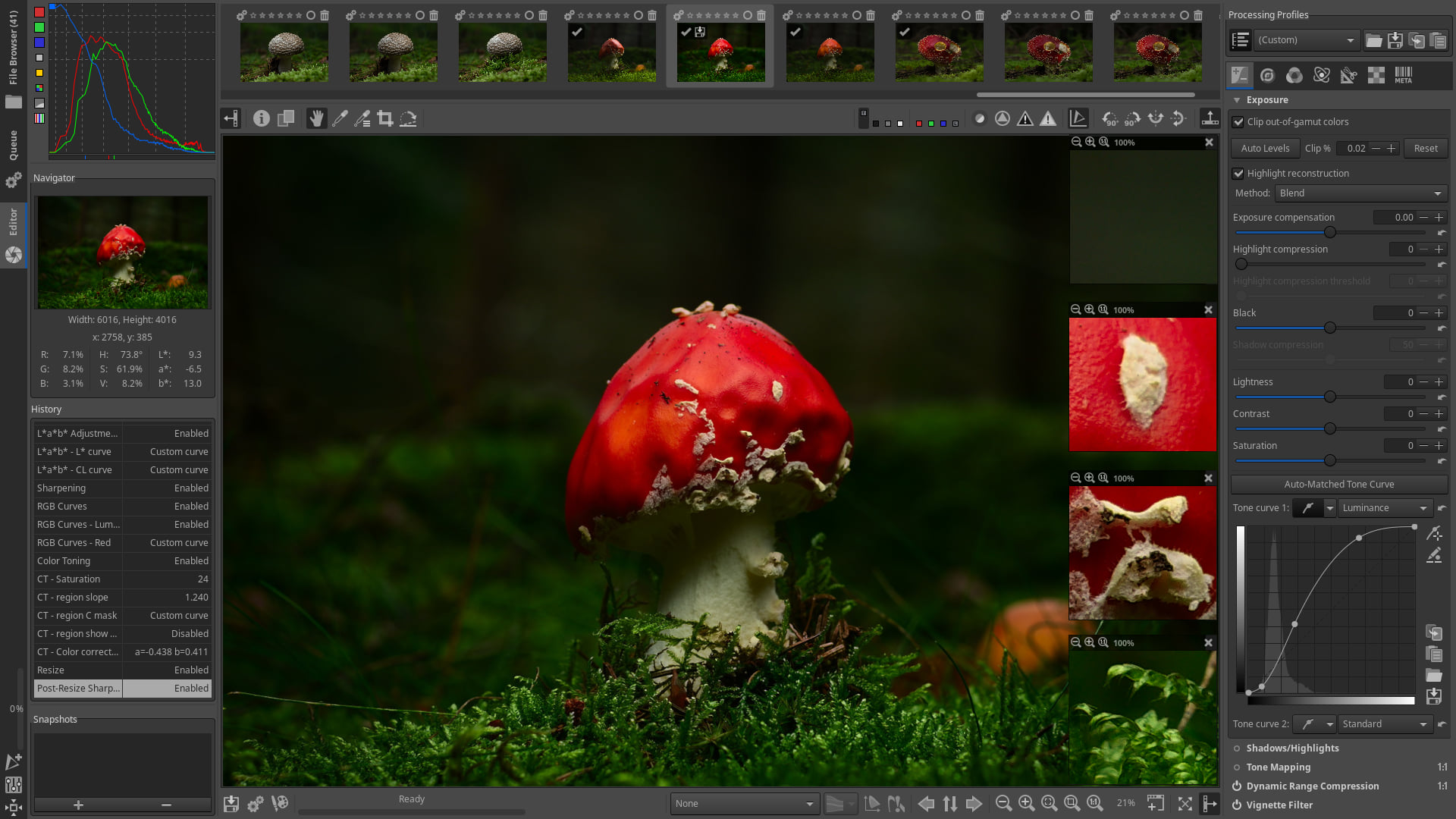Expand the Dynamic Range Compression section
This screenshot has height=819, width=1456.
pyautogui.click(x=1313, y=786)
